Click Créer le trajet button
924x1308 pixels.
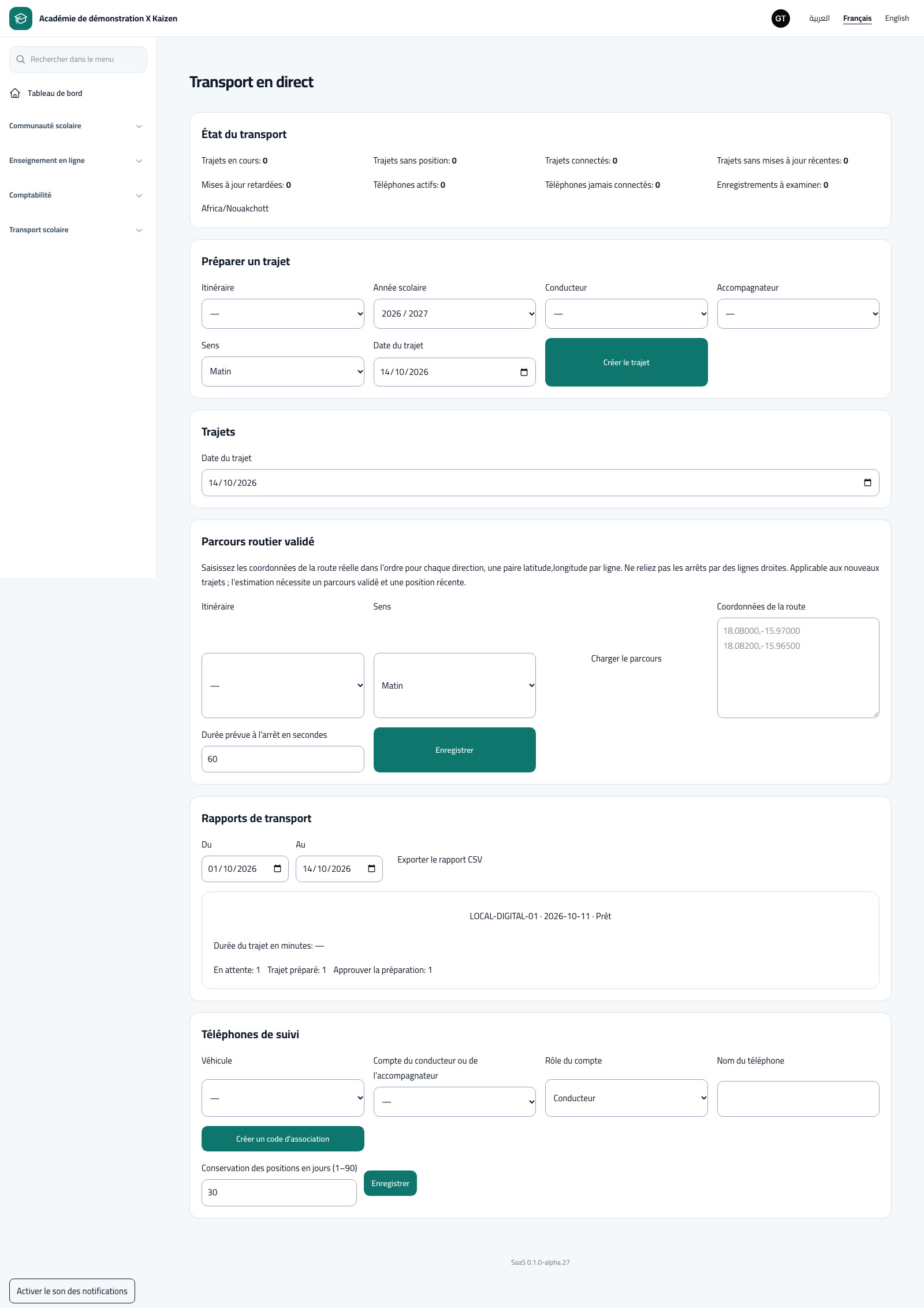tap(627, 362)
